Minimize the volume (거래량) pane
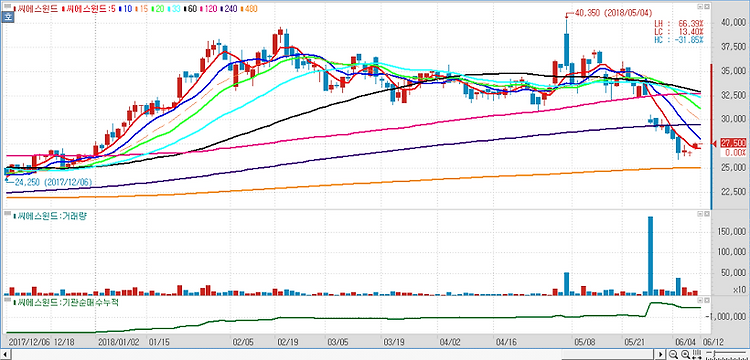The height and width of the screenshot is (360, 750). point(700,214)
